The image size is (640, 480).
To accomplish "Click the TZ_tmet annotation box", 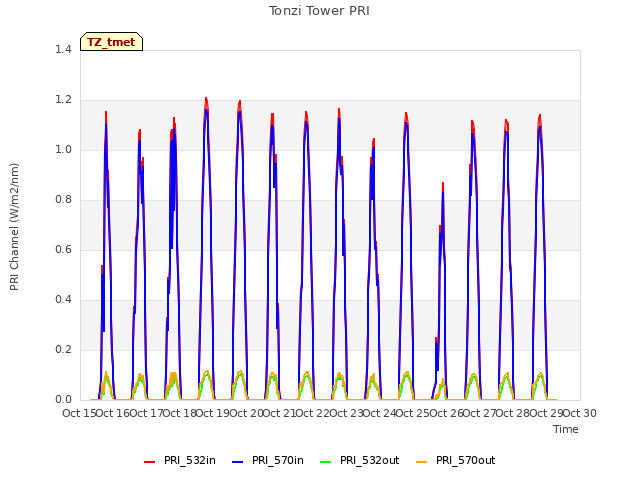I will [x=111, y=42].
